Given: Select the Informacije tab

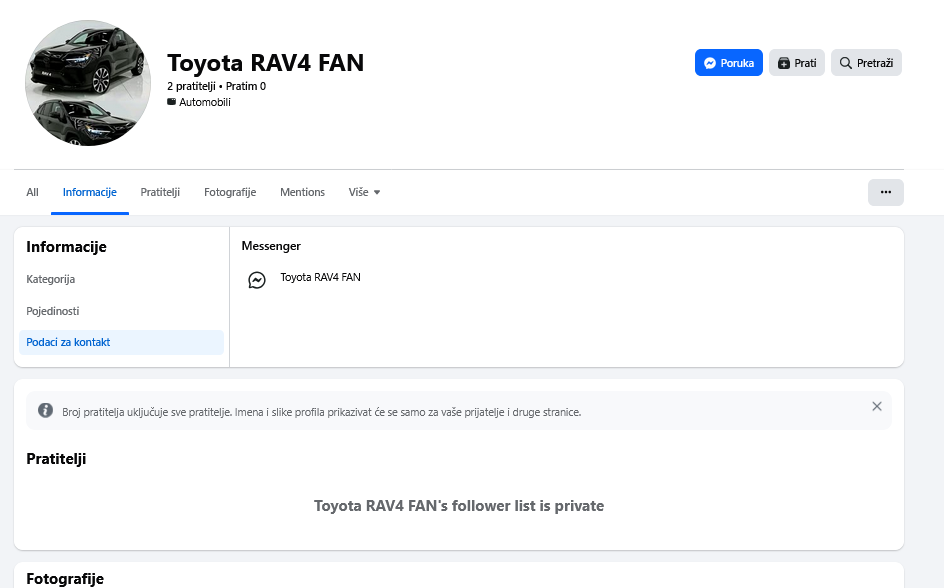Looking at the screenshot, I should [x=90, y=192].
